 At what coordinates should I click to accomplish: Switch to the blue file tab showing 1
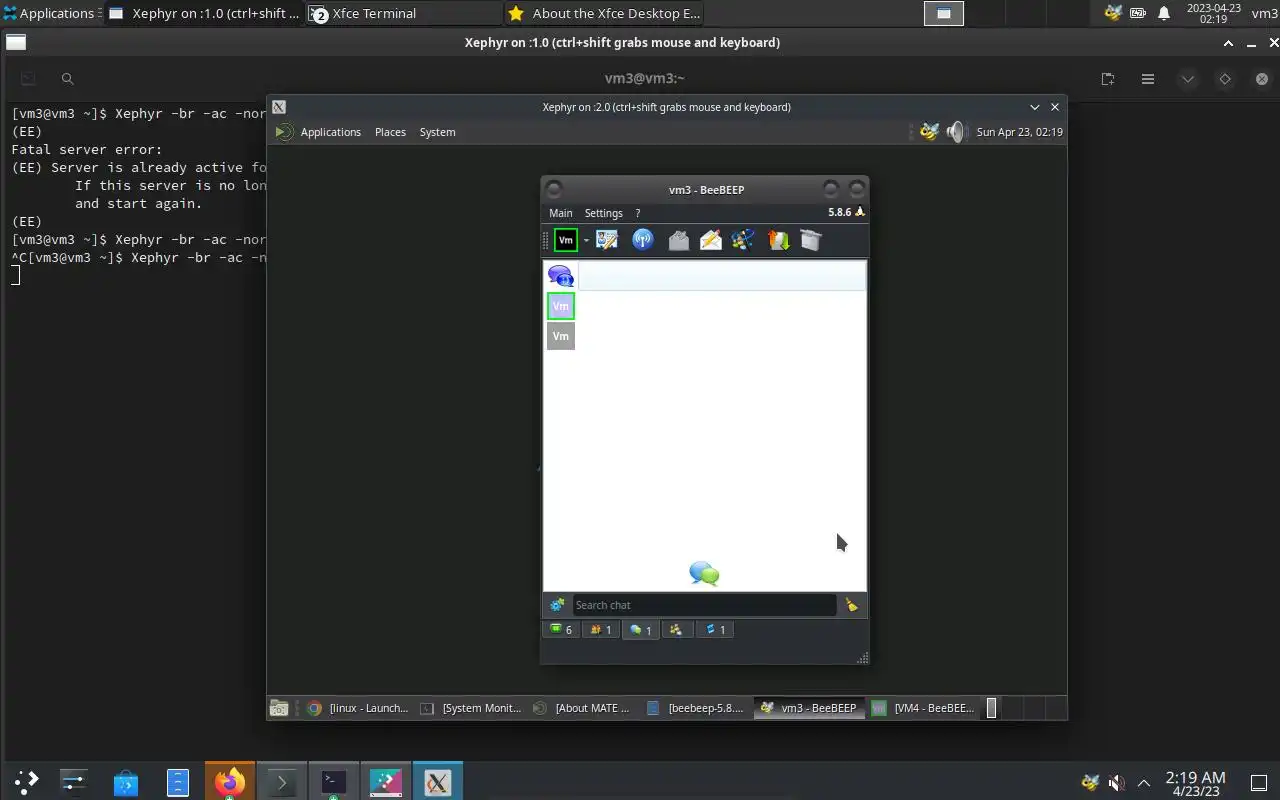click(716, 630)
